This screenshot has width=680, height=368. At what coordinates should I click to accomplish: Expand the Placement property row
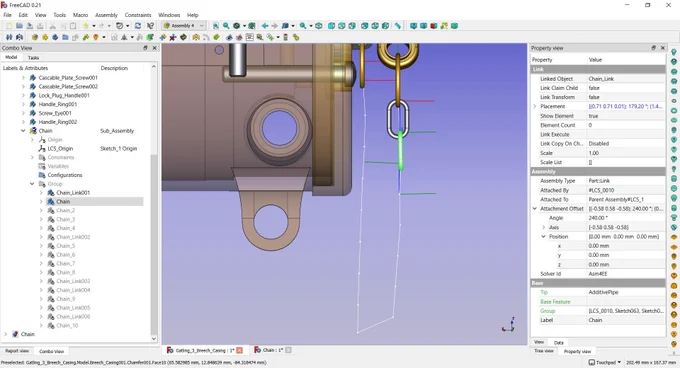pyautogui.click(x=535, y=106)
